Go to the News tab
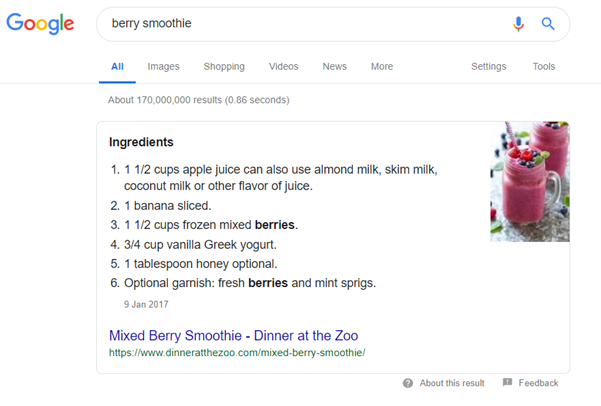This screenshot has width=601, height=406. (334, 66)
